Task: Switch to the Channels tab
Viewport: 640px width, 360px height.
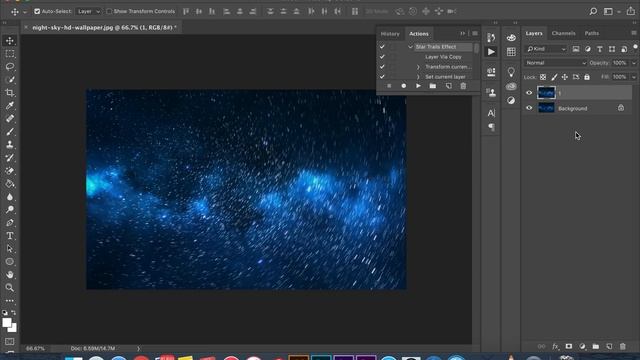Action: point(563,33)
